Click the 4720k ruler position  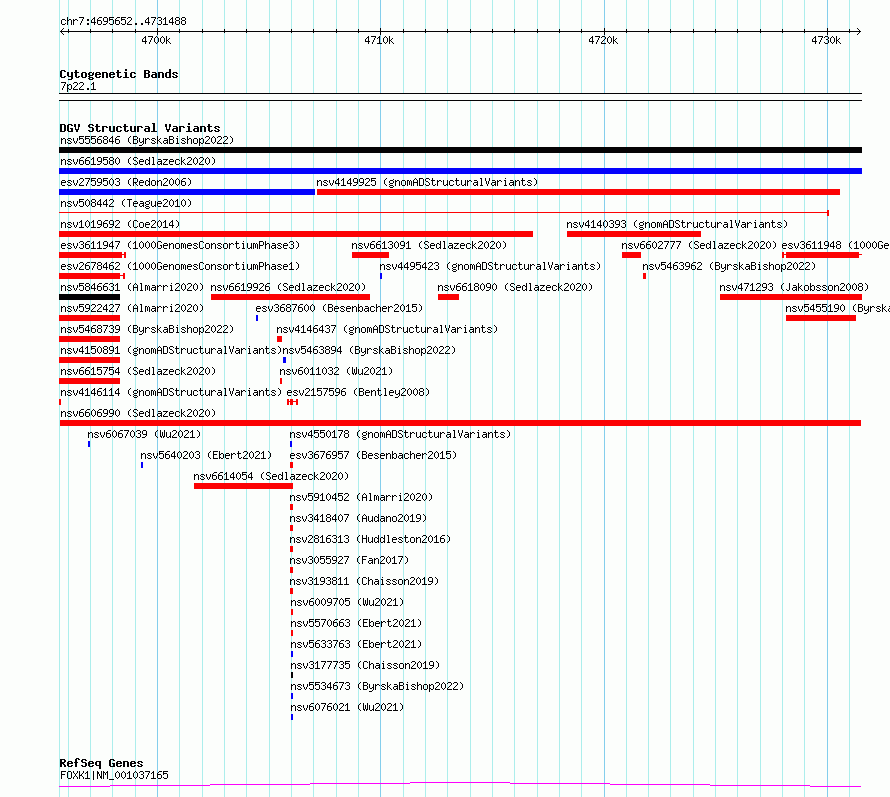point(603,40)
